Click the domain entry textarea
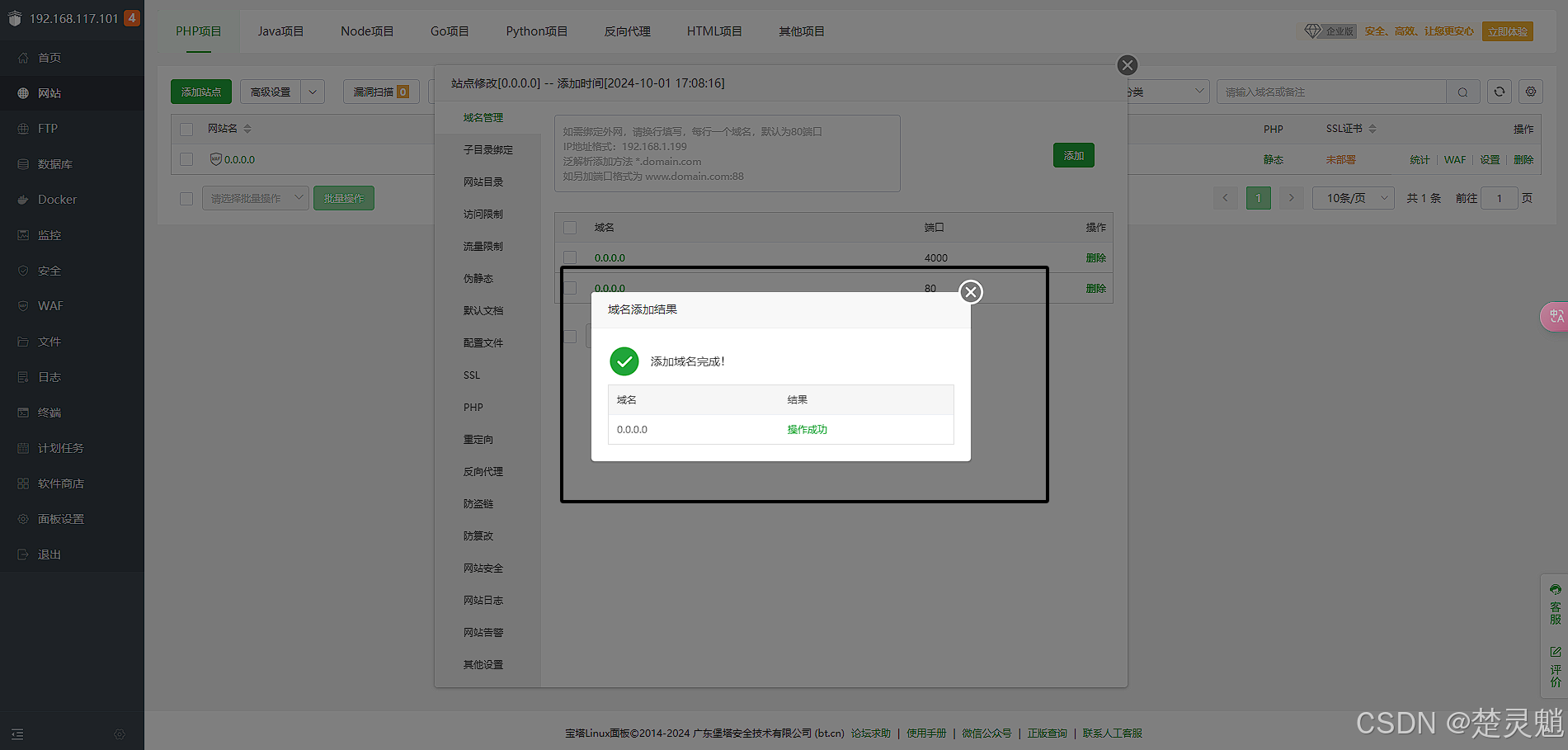The image size is (1568, 750). (x=727, y=153)
